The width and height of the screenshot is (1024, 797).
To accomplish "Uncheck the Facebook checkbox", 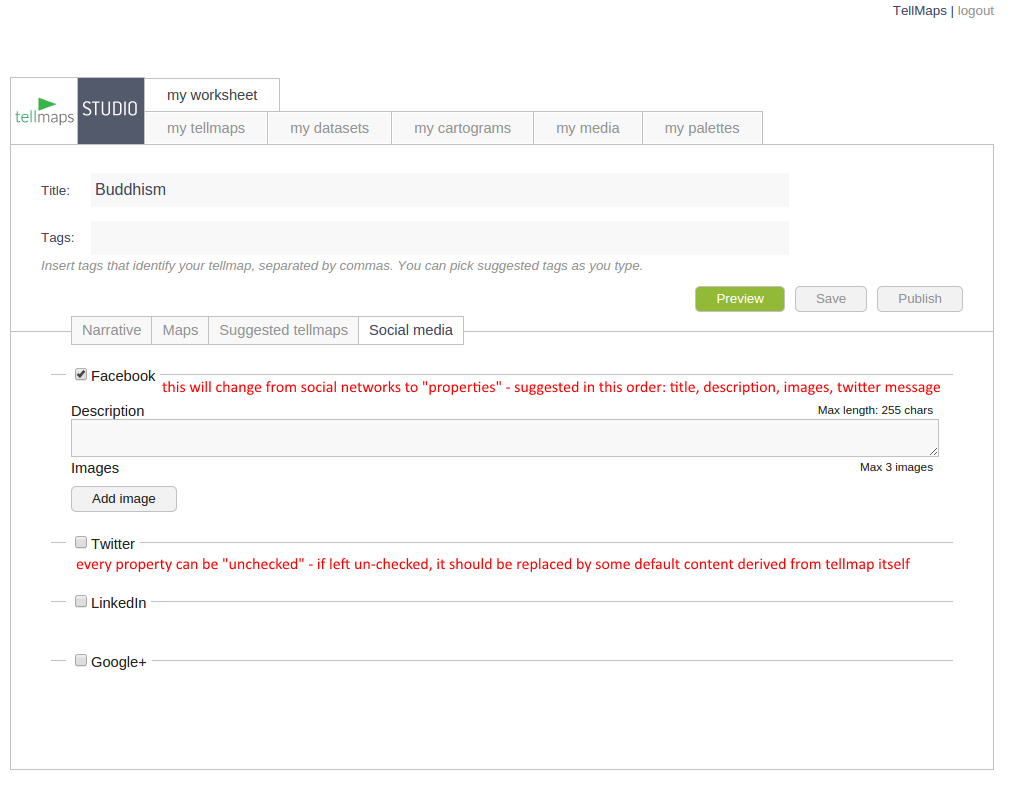I will click(81, 375).
